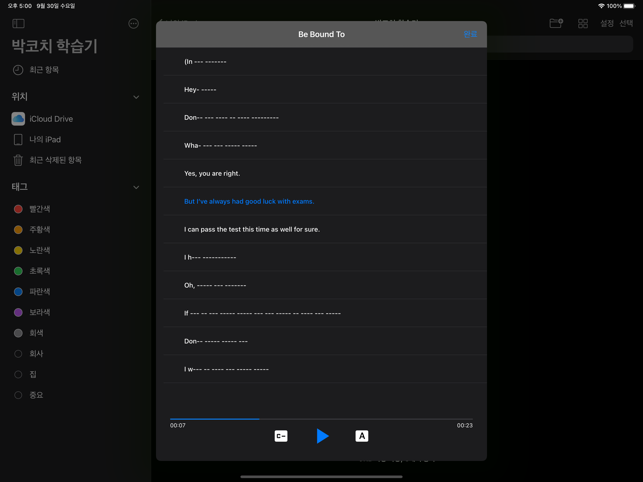Check battery indicator icon
This screenshot has width=643, height=482.
click(629, 6)
